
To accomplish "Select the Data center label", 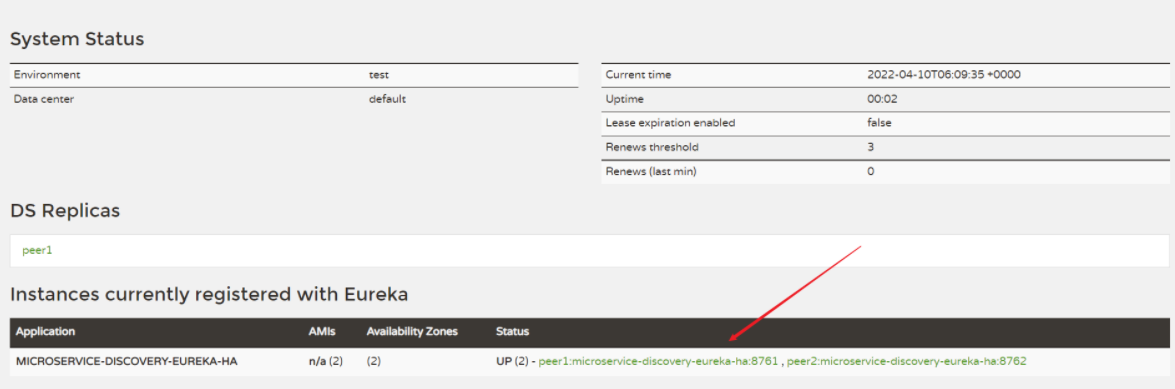I will [x=44, y=99].
